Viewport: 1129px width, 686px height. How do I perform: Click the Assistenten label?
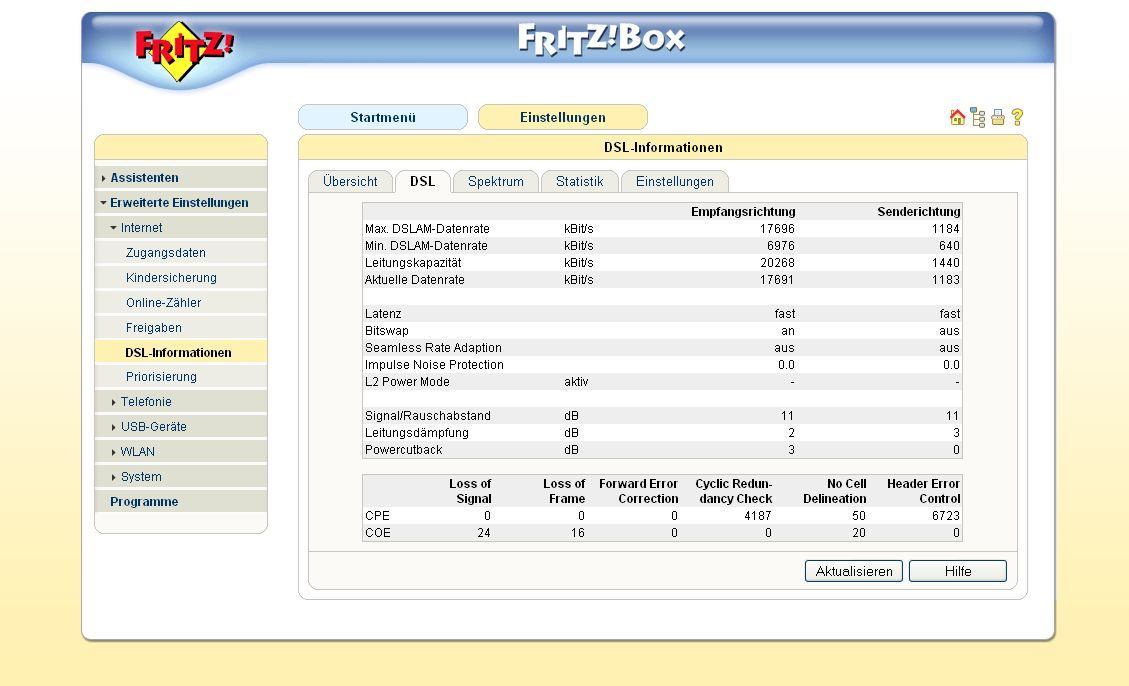click(144, 178)
